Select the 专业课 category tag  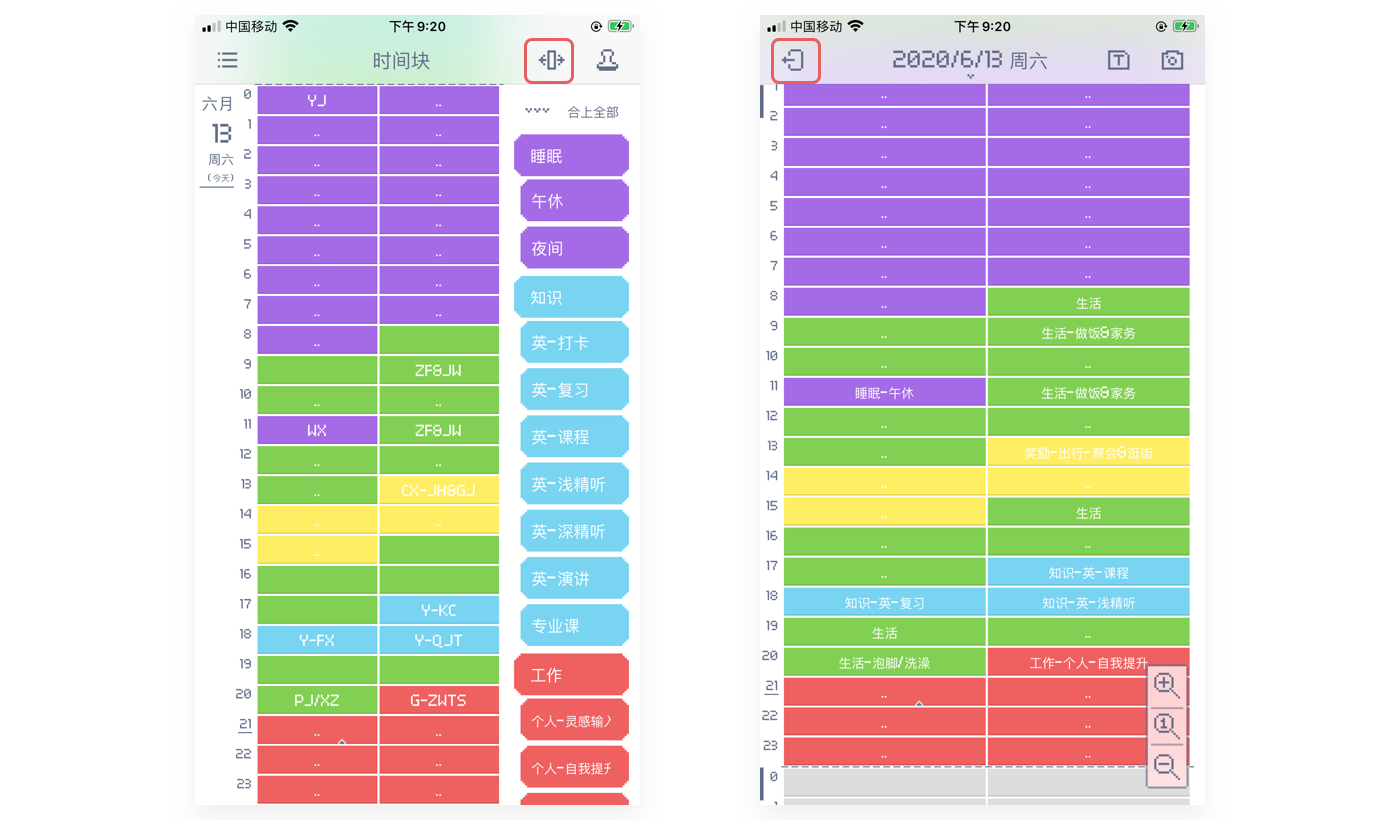[574, 626]
